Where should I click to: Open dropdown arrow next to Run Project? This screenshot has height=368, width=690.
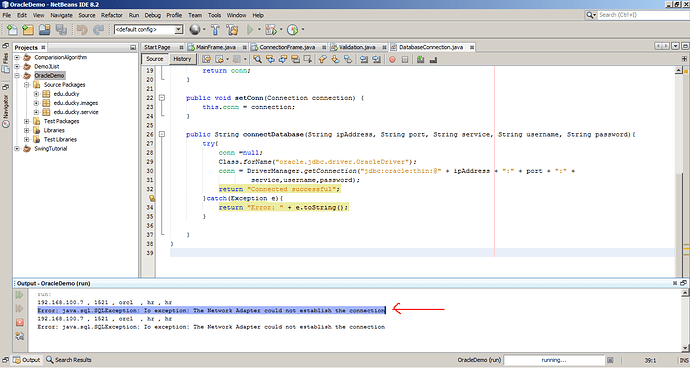259,29
